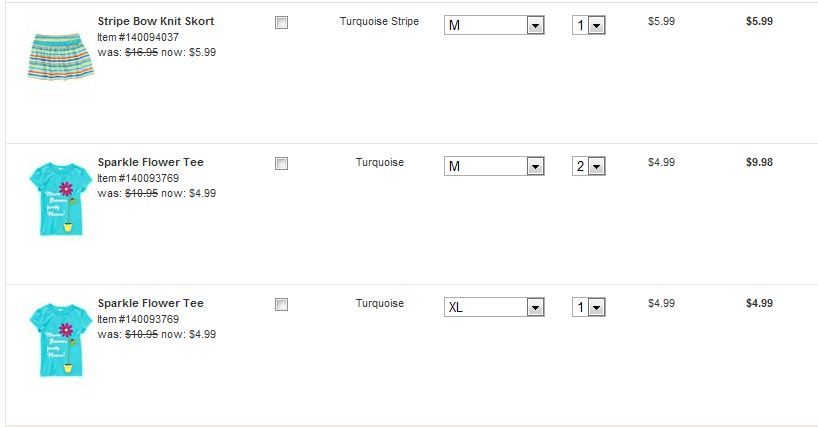Tick the checkbox for Stripe Bow Knit Skort
Screen dimensions: 818x427
coord(281,23)
